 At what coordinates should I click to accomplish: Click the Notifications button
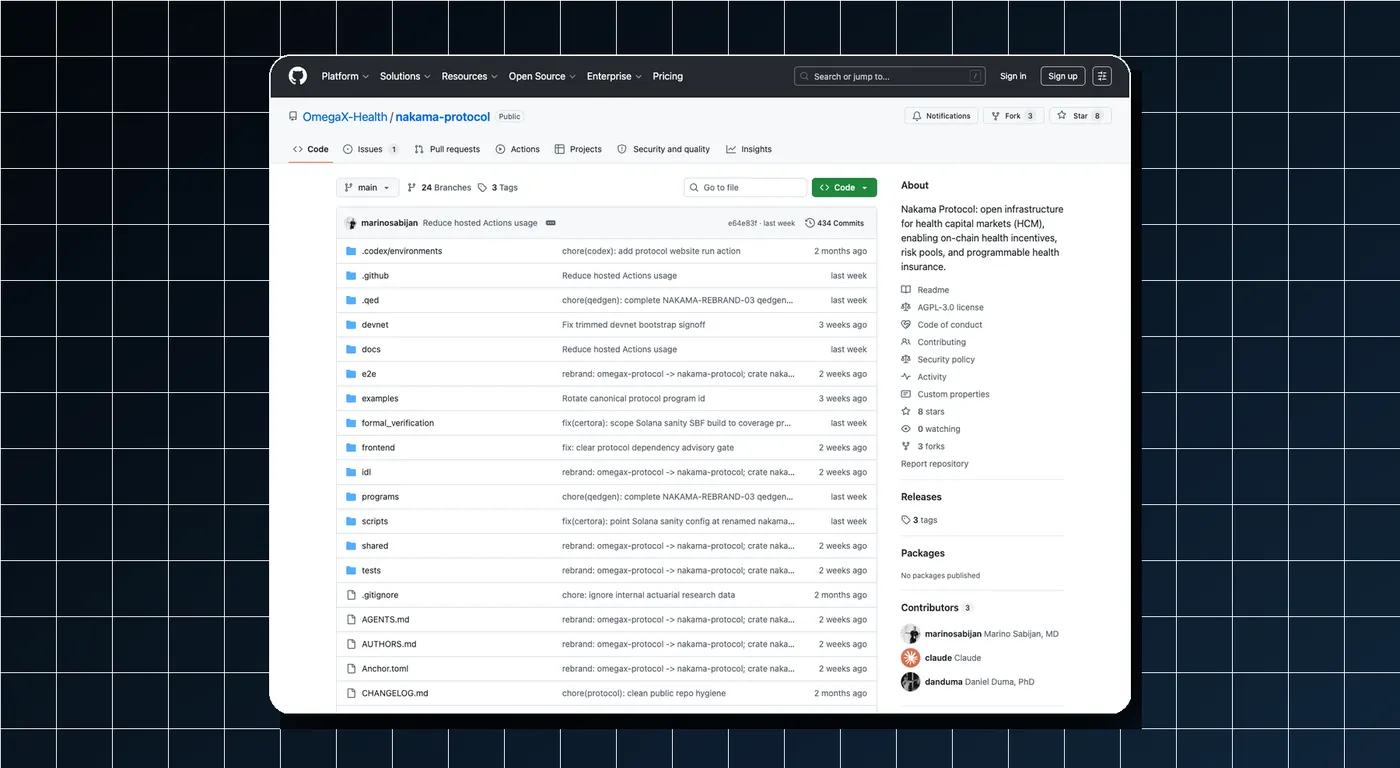pos(941,116)
